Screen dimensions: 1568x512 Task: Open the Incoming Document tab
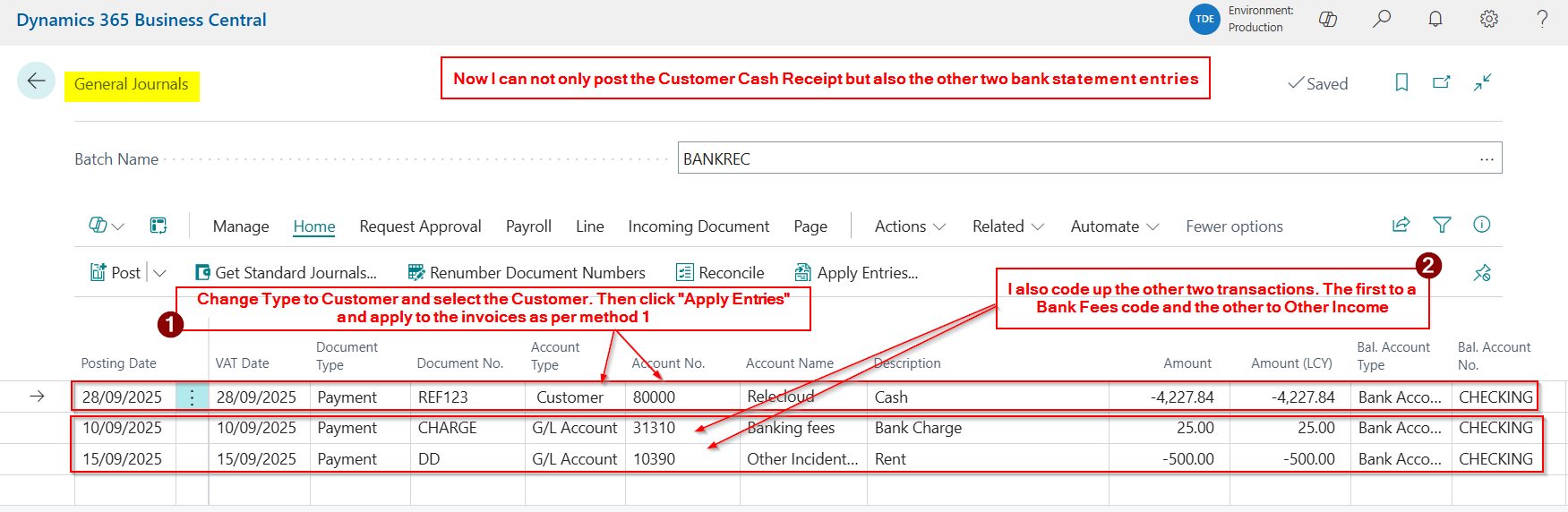coord(698,226)
